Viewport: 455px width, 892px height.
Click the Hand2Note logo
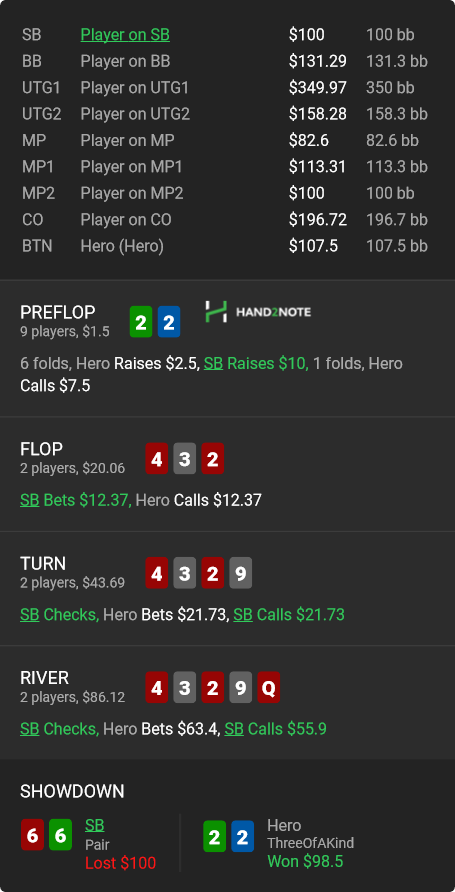[x=258, y=312]
